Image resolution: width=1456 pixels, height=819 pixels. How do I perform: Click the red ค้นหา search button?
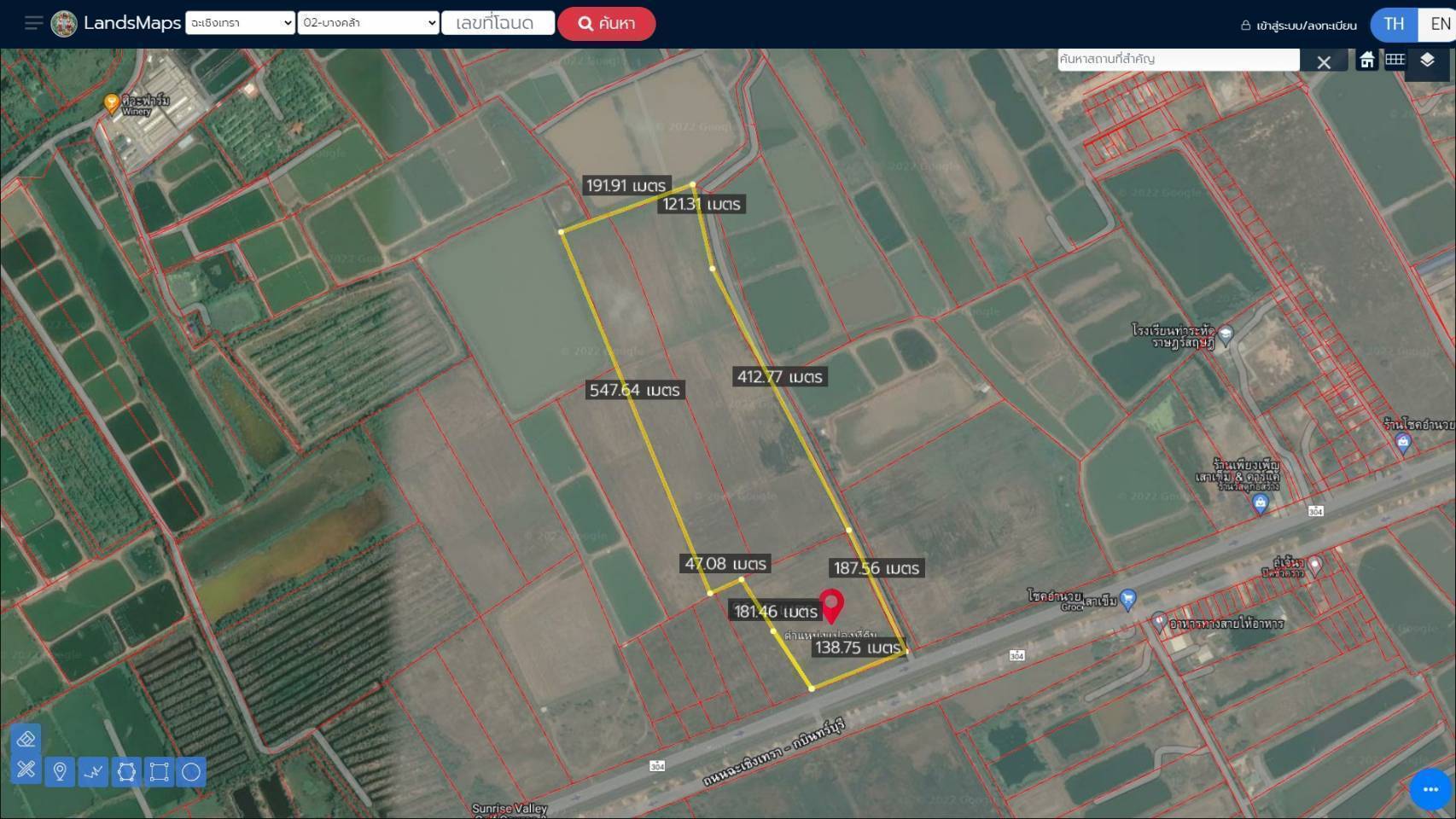[x=607, y=23]
